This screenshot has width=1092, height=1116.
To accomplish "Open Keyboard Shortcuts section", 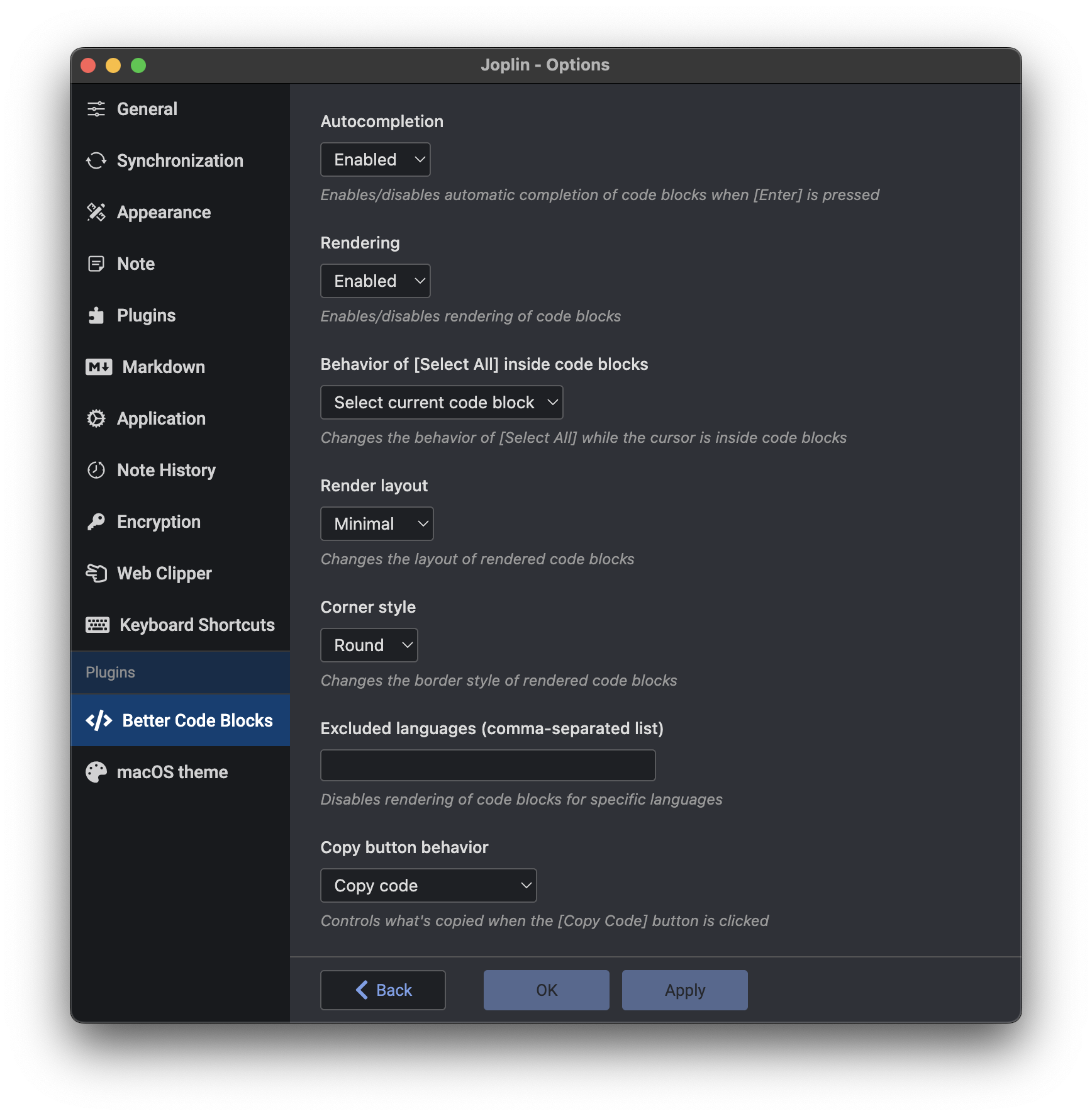I will tap(181, 625).
